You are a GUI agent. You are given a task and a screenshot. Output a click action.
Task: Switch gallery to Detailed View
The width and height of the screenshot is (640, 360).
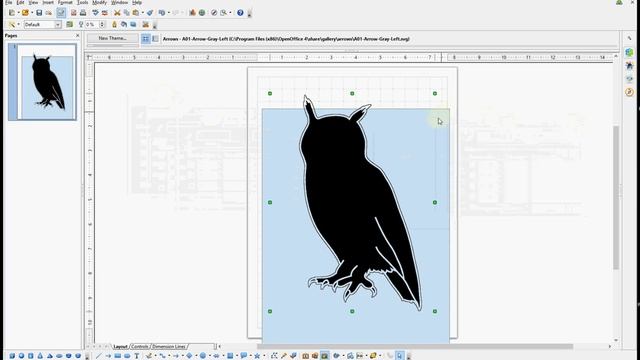tap(156, 39)
